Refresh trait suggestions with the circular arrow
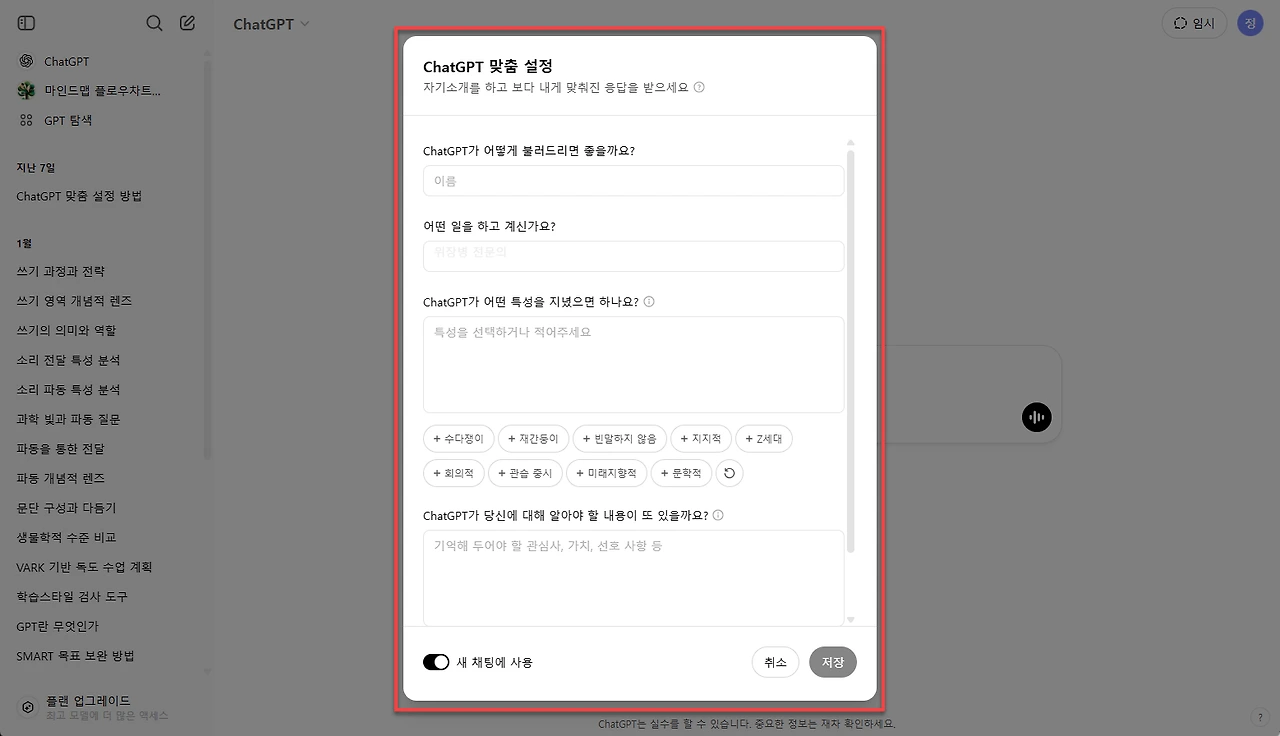Screen dimensions: 1280x736 tap(729, 473)
